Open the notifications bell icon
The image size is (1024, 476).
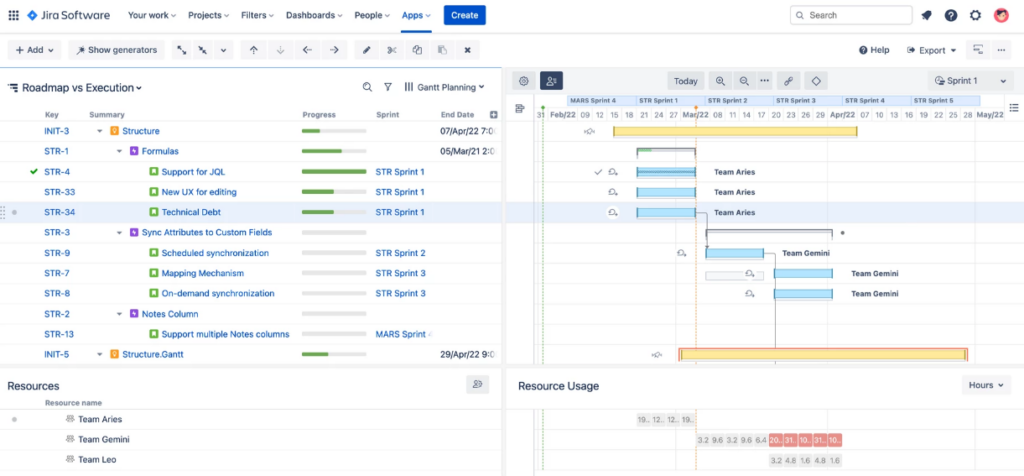(x=926, y=15)
